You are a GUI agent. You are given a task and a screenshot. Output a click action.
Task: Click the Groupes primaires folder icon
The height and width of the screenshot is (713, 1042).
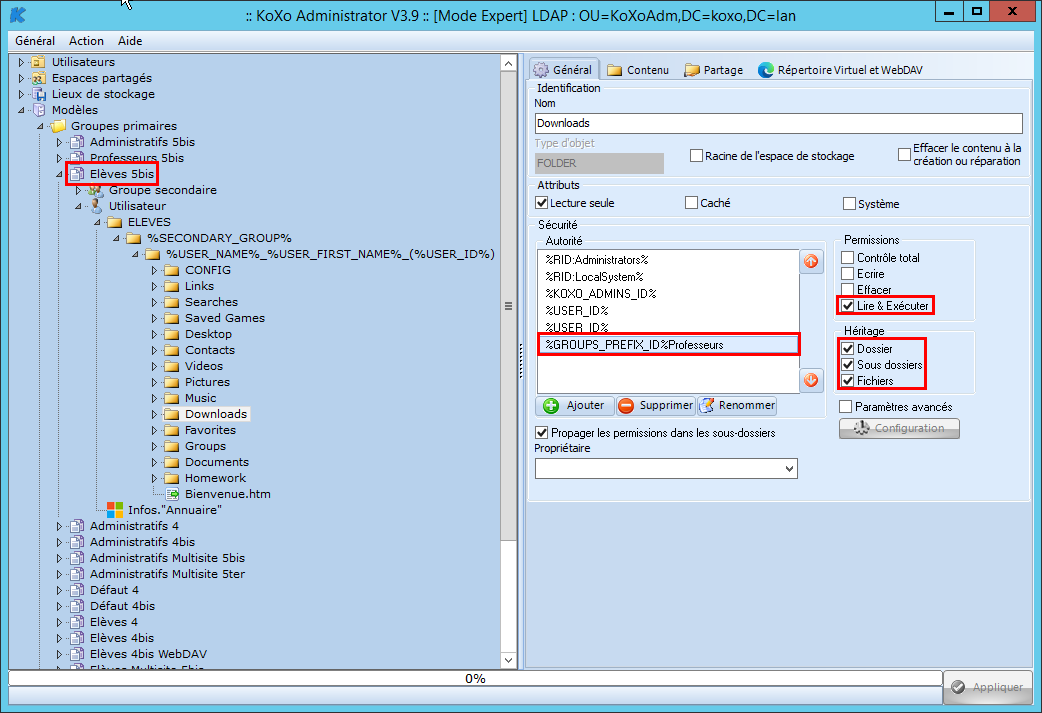58,126
